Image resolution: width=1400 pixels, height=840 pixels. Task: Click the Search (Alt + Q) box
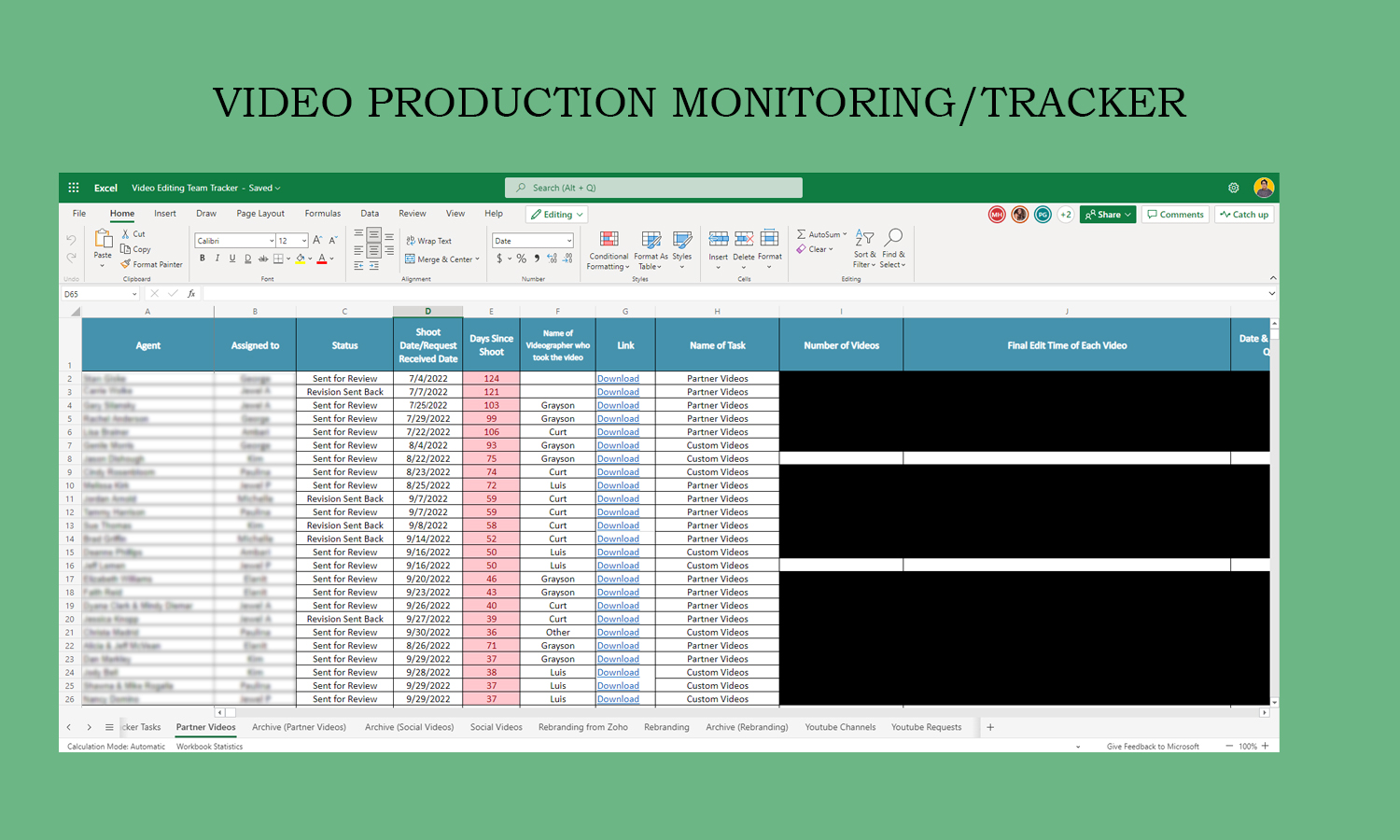point(653,188)
